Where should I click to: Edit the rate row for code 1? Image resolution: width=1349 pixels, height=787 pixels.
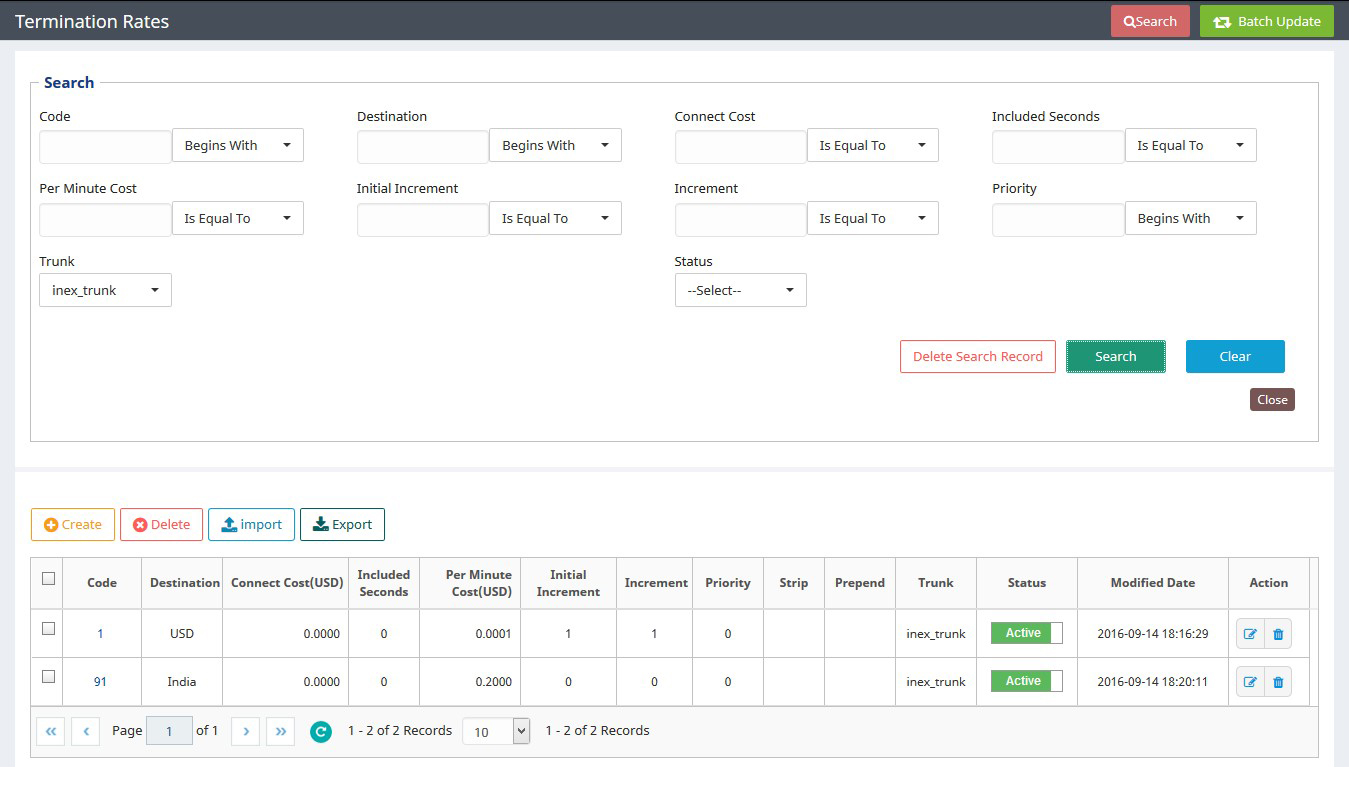tap(1250, 634)
